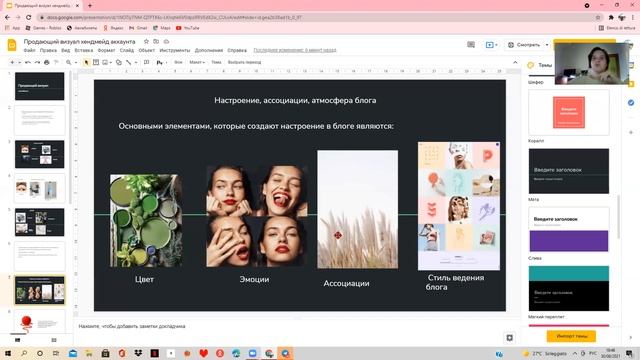Open the line type dropdown arrow
The height and width of the screenshot is (360, 640).
pyautogui.click(x=136, y=62)
